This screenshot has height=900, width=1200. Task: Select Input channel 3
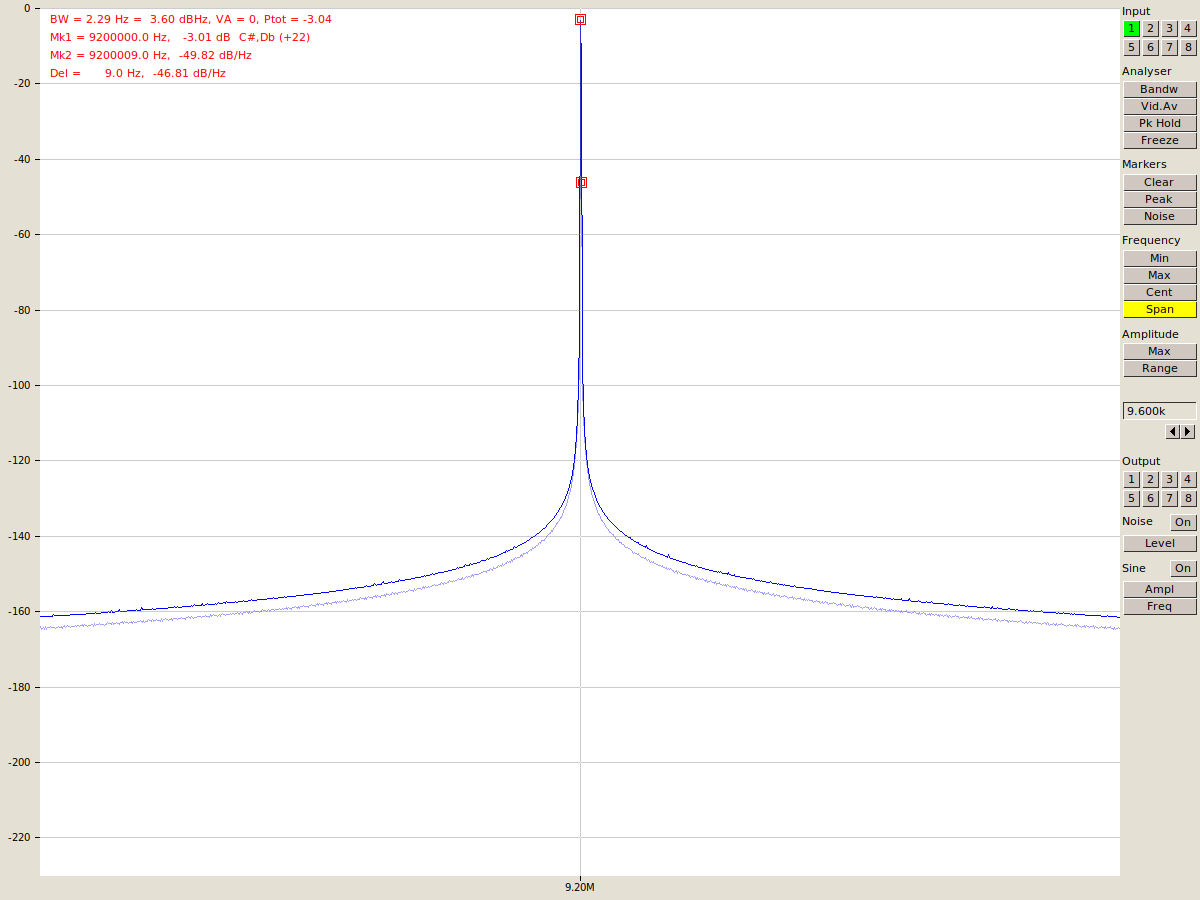coord(1169,29)
